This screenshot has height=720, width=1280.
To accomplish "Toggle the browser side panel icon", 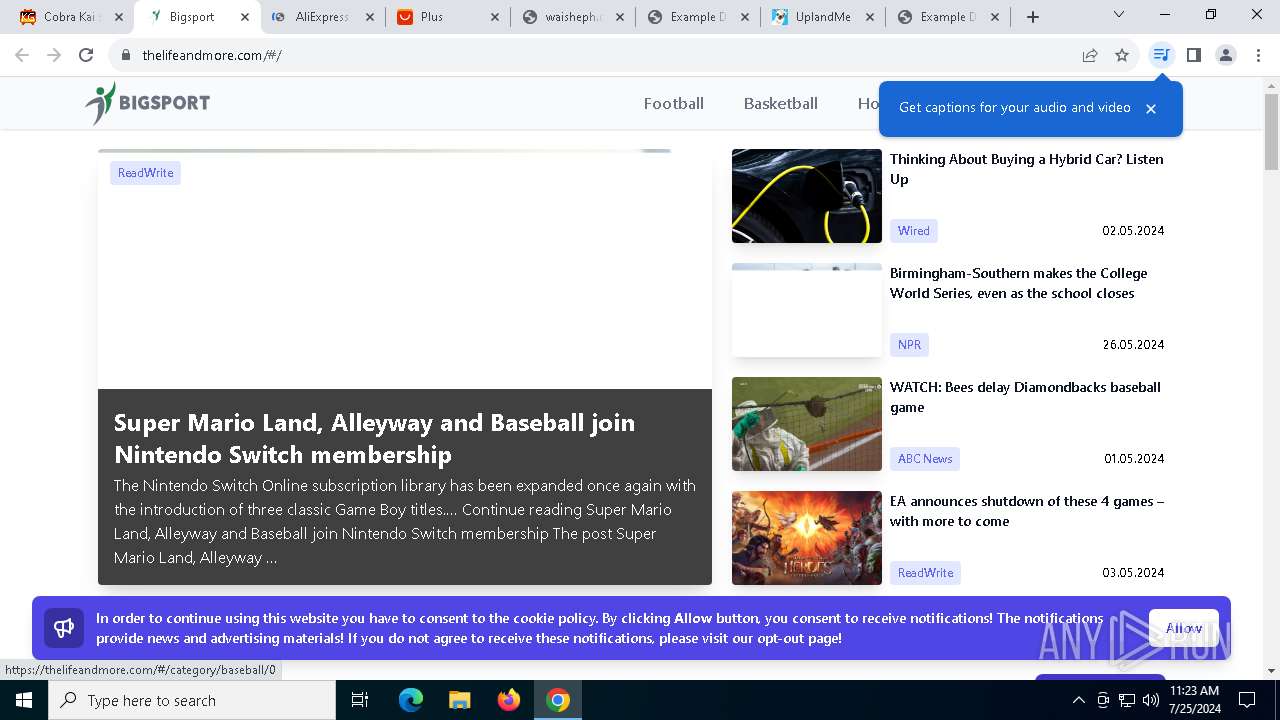I will point(1193,55).
